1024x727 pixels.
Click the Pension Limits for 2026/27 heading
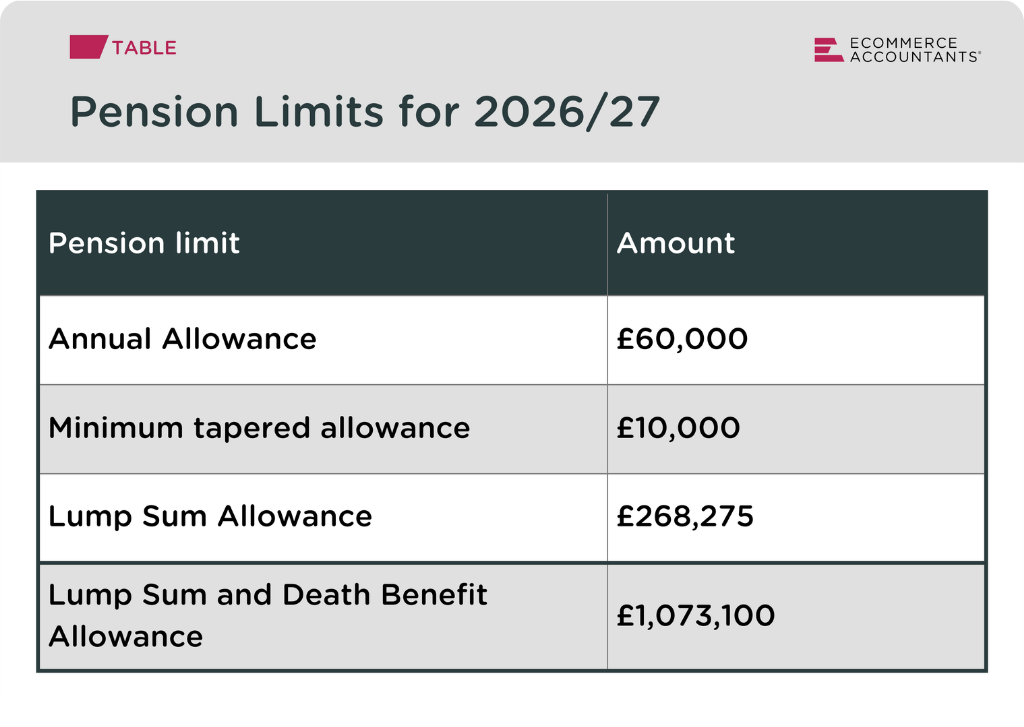point(365,112)
